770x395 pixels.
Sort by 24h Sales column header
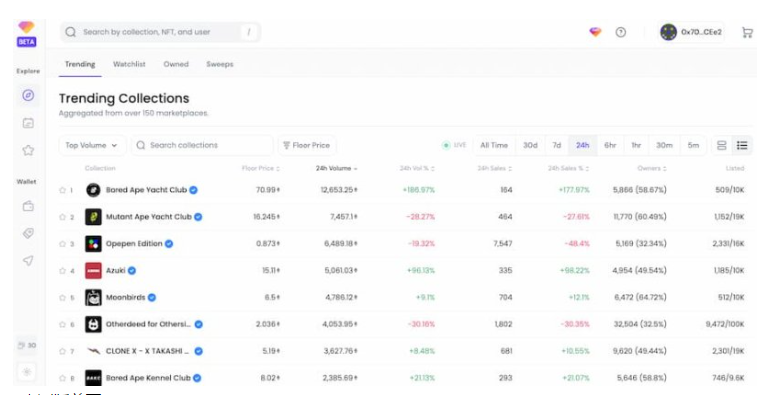point(495,169)
